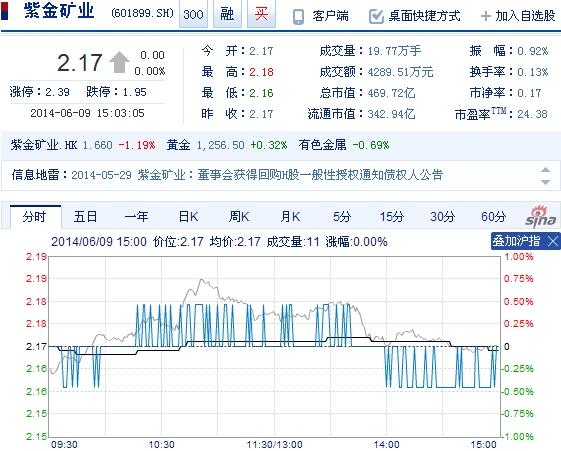Switch to the 60分 chart tab
561x451 pixels.
493,217
